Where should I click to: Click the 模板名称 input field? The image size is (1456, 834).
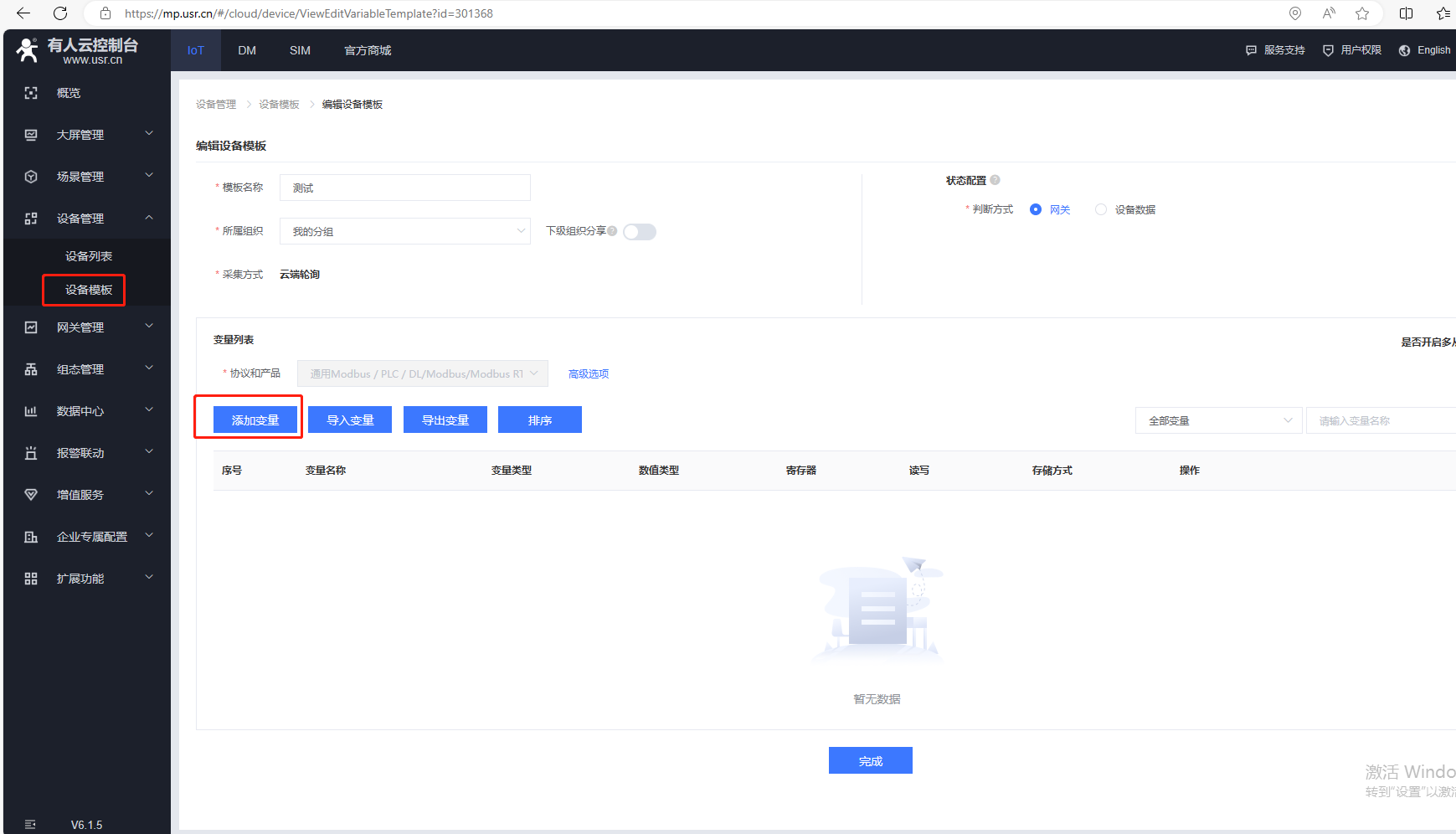pyautogui.click(x=405, y=188)
